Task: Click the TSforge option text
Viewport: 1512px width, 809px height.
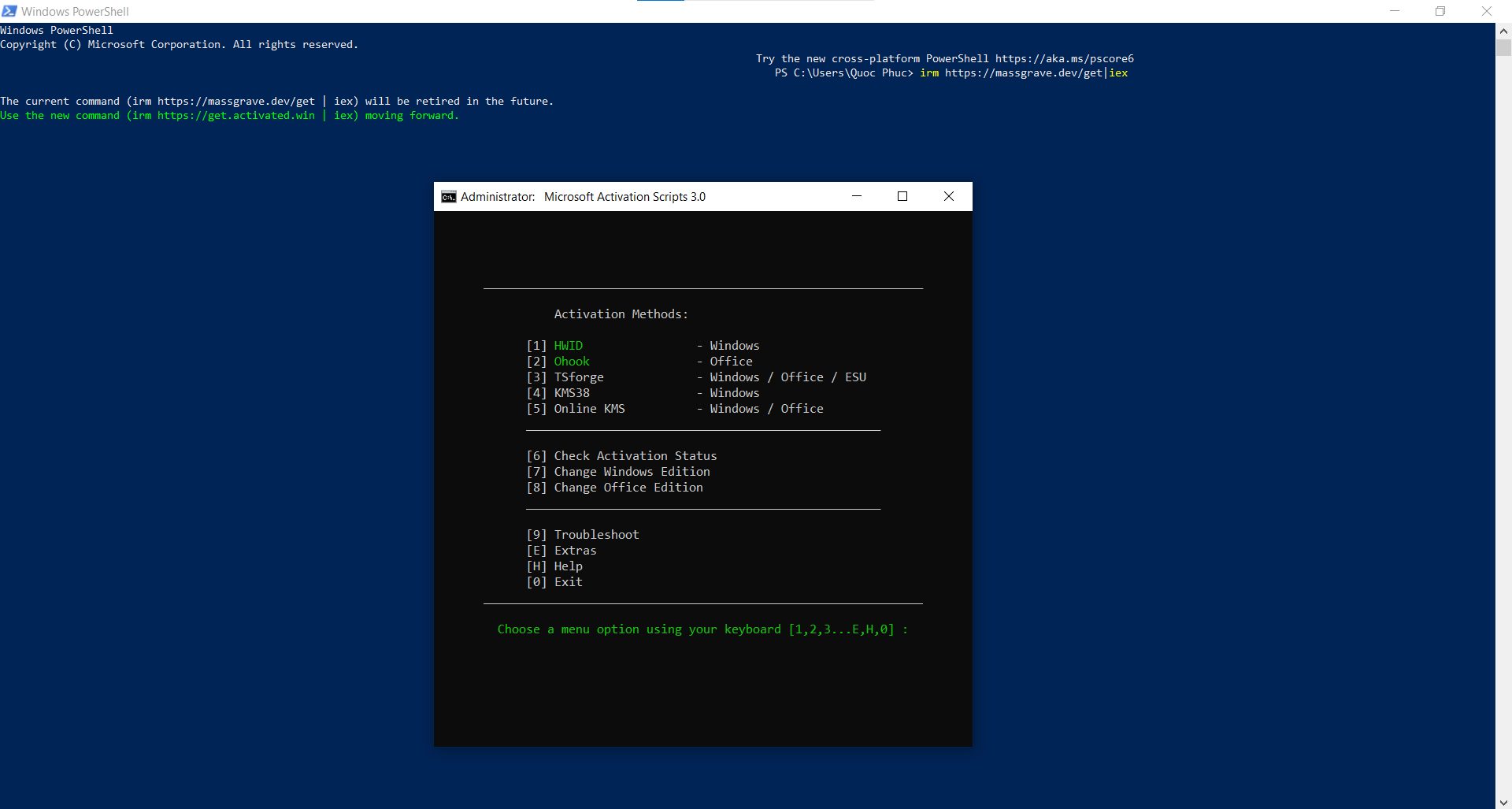Action: 579,377
